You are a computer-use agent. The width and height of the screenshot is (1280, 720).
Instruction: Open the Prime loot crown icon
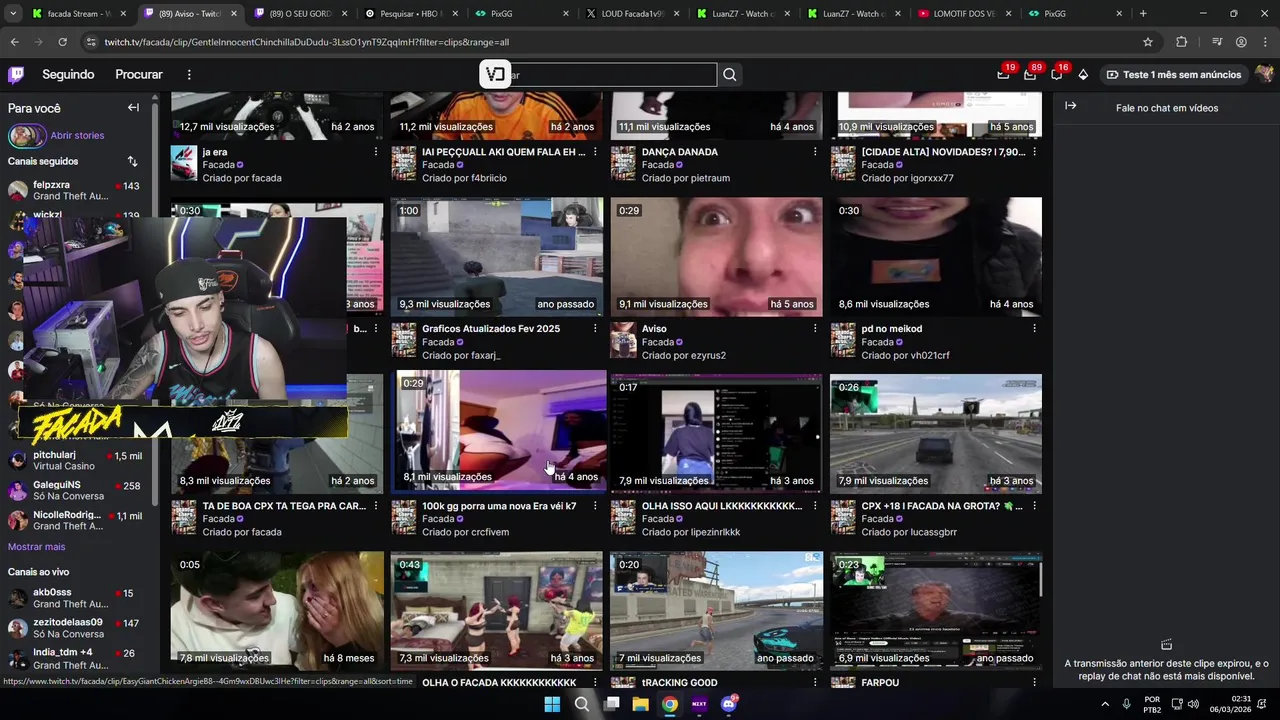pyautogui.click(x=1003, y=75)
